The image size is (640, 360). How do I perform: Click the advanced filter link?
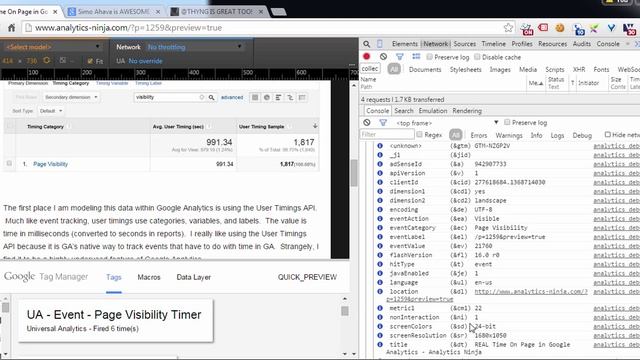tap(232, 98)
